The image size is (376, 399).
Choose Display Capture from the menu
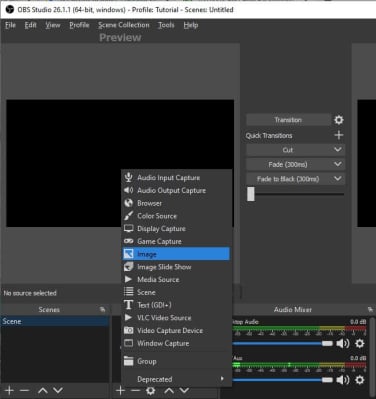point(176,228)
